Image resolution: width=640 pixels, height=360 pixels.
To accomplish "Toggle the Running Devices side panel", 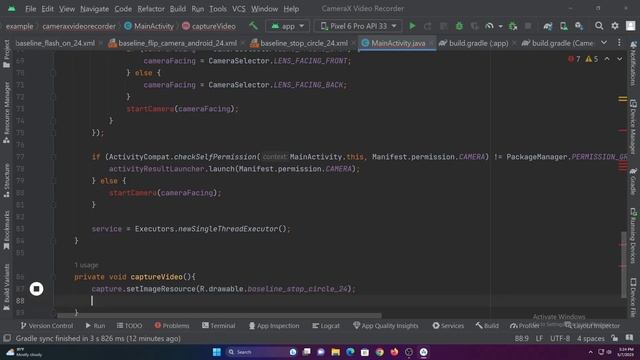I will coord(633,236).
